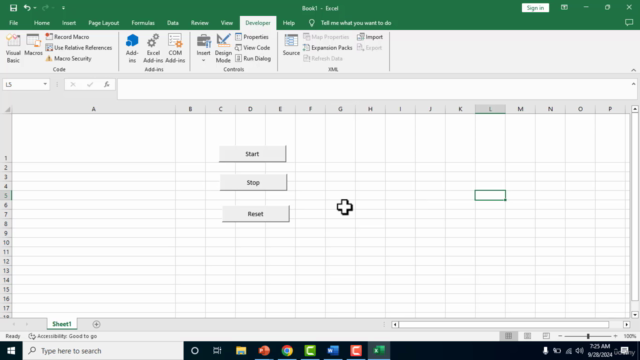Open the XML Source pane

coord(291,45)
